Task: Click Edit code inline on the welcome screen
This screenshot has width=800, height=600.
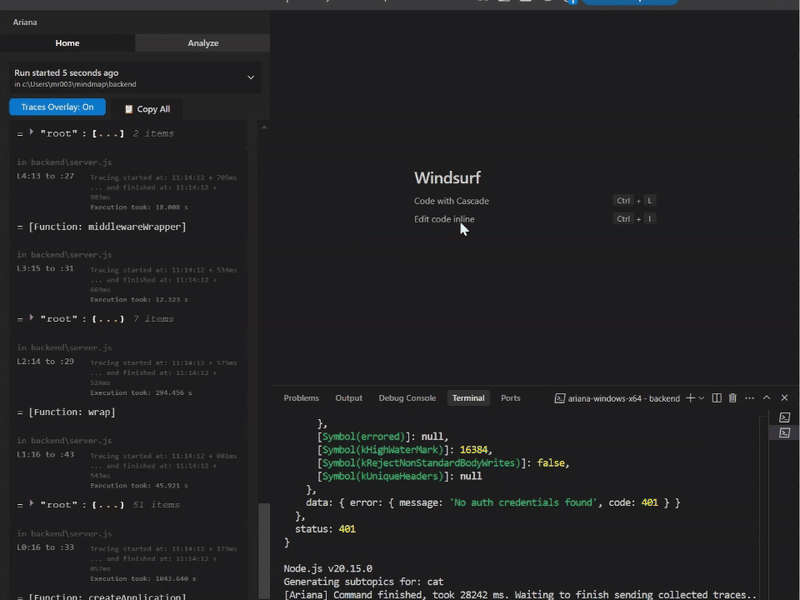Action: (444, 219)
